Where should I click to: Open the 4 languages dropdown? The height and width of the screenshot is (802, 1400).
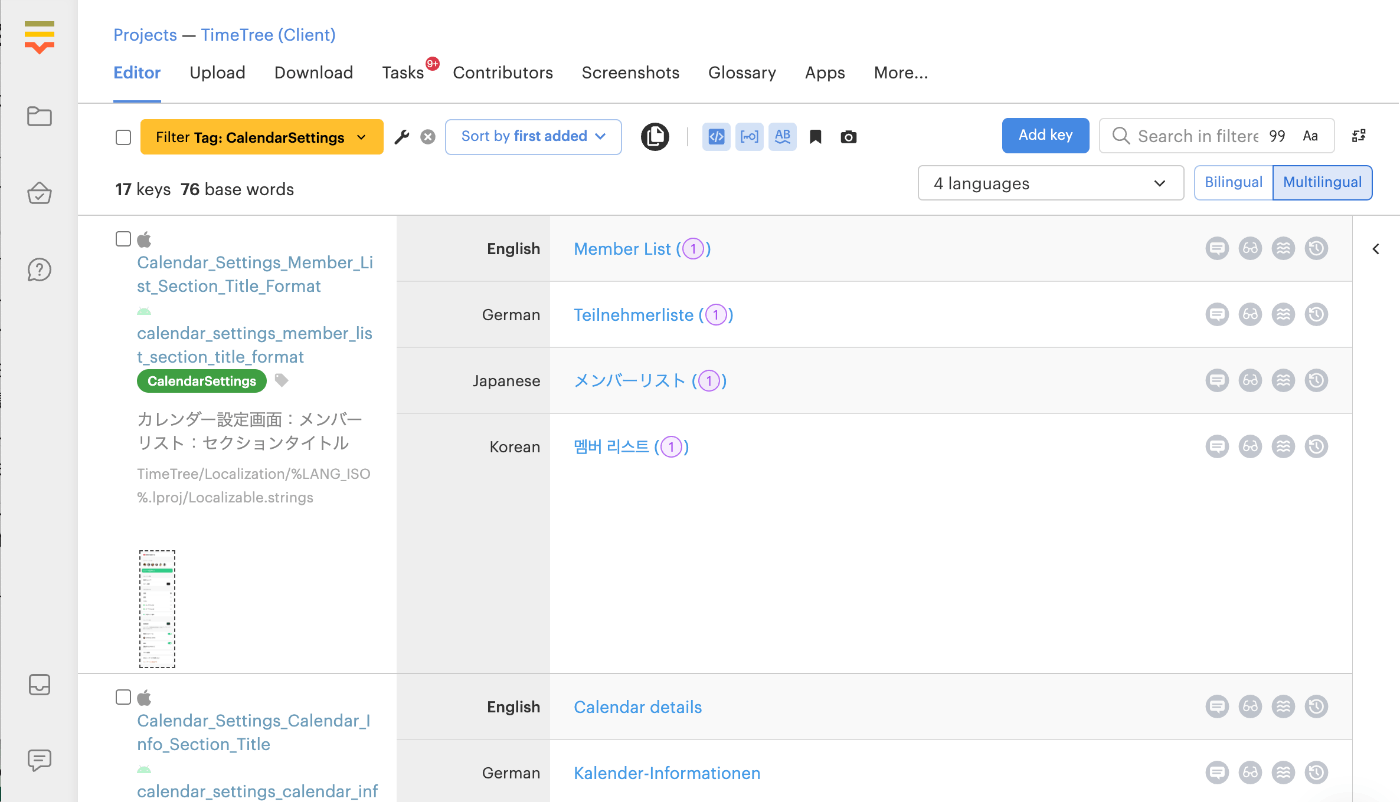(x=1051, y=183)
